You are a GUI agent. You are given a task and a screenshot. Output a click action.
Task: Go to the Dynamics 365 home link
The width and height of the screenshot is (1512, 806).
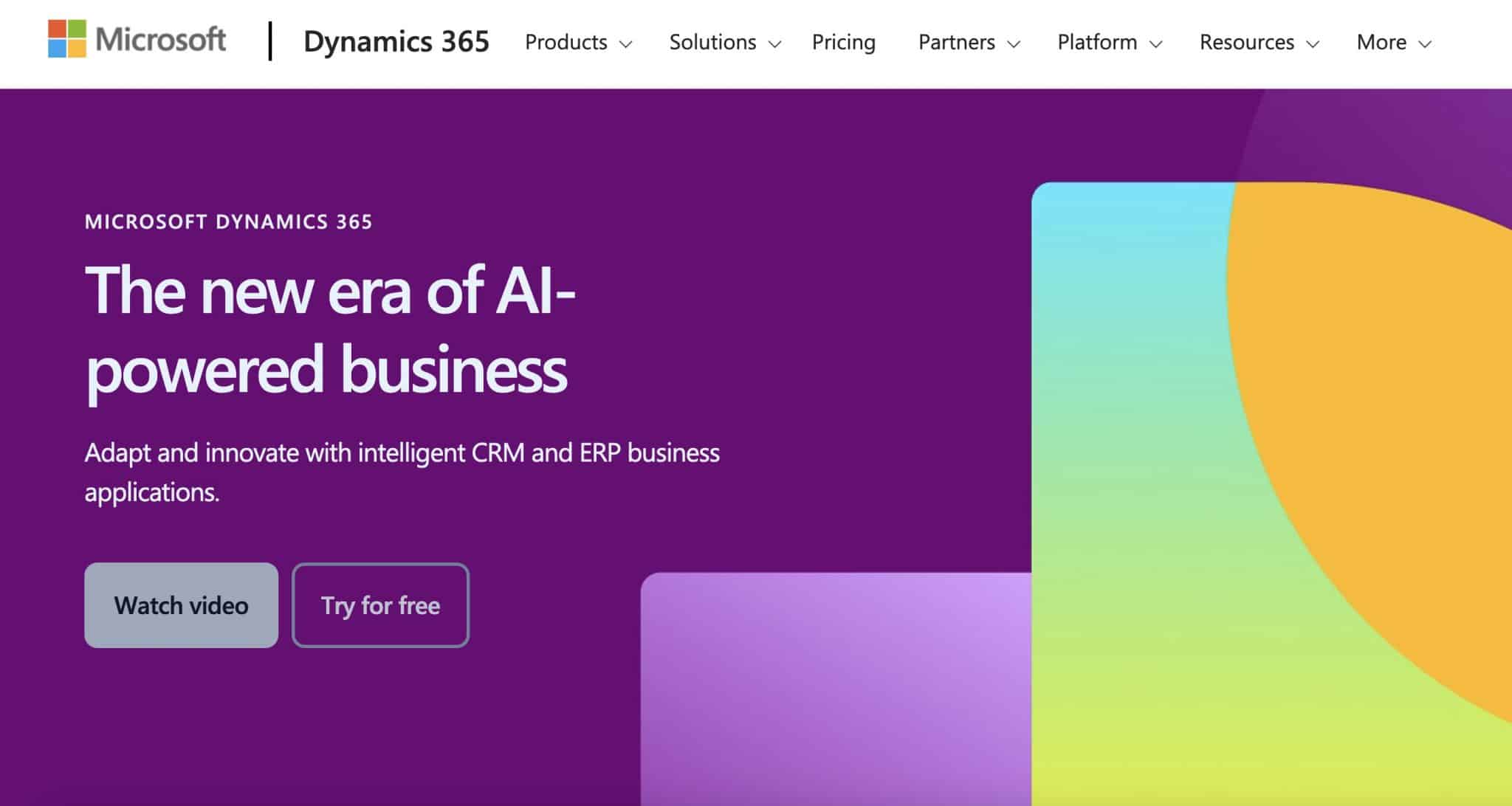[396, 42]
